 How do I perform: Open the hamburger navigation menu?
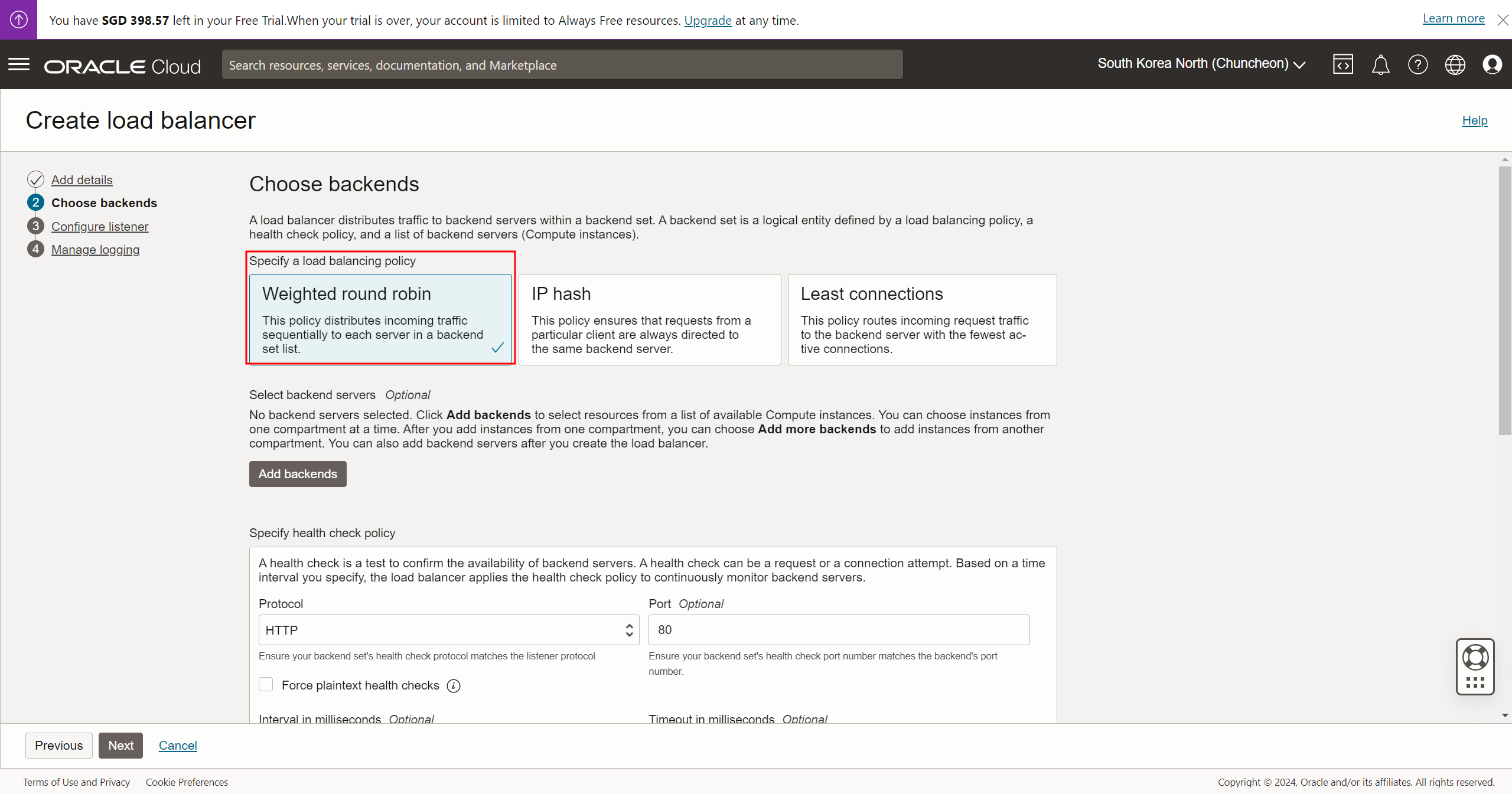(x=19, y=64)
